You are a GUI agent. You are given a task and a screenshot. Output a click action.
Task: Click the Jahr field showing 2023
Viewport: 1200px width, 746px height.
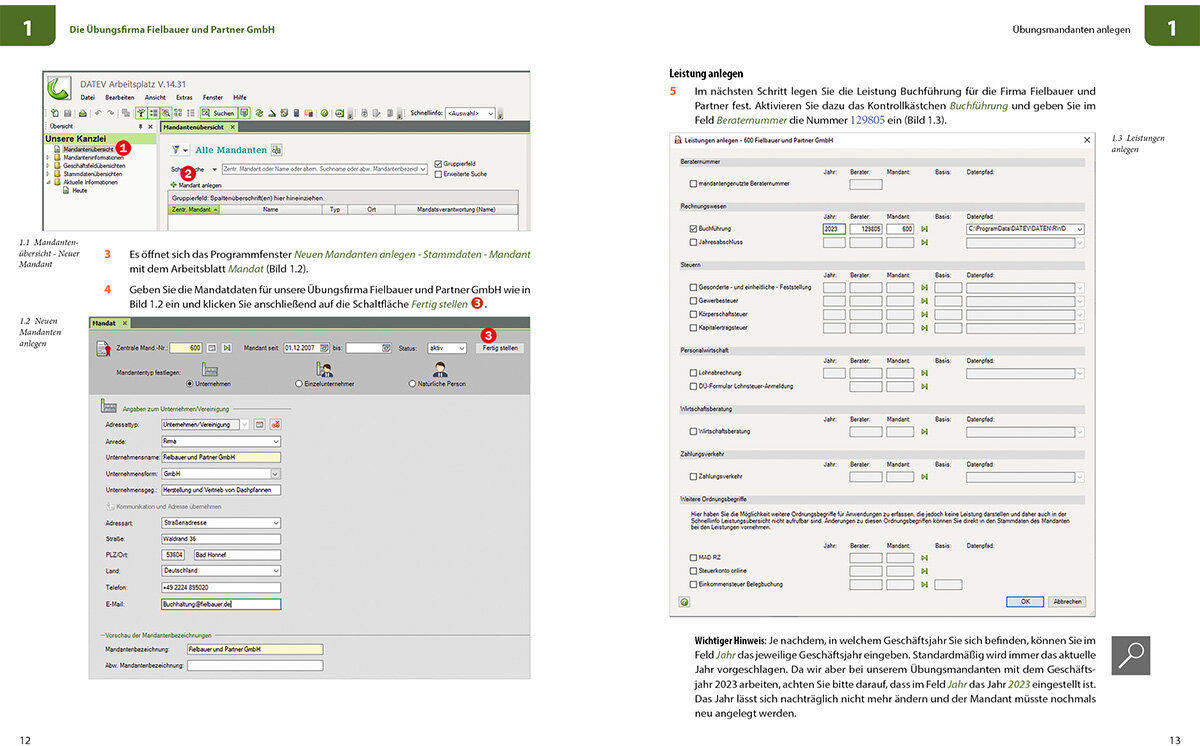click(x=835, y=229)
